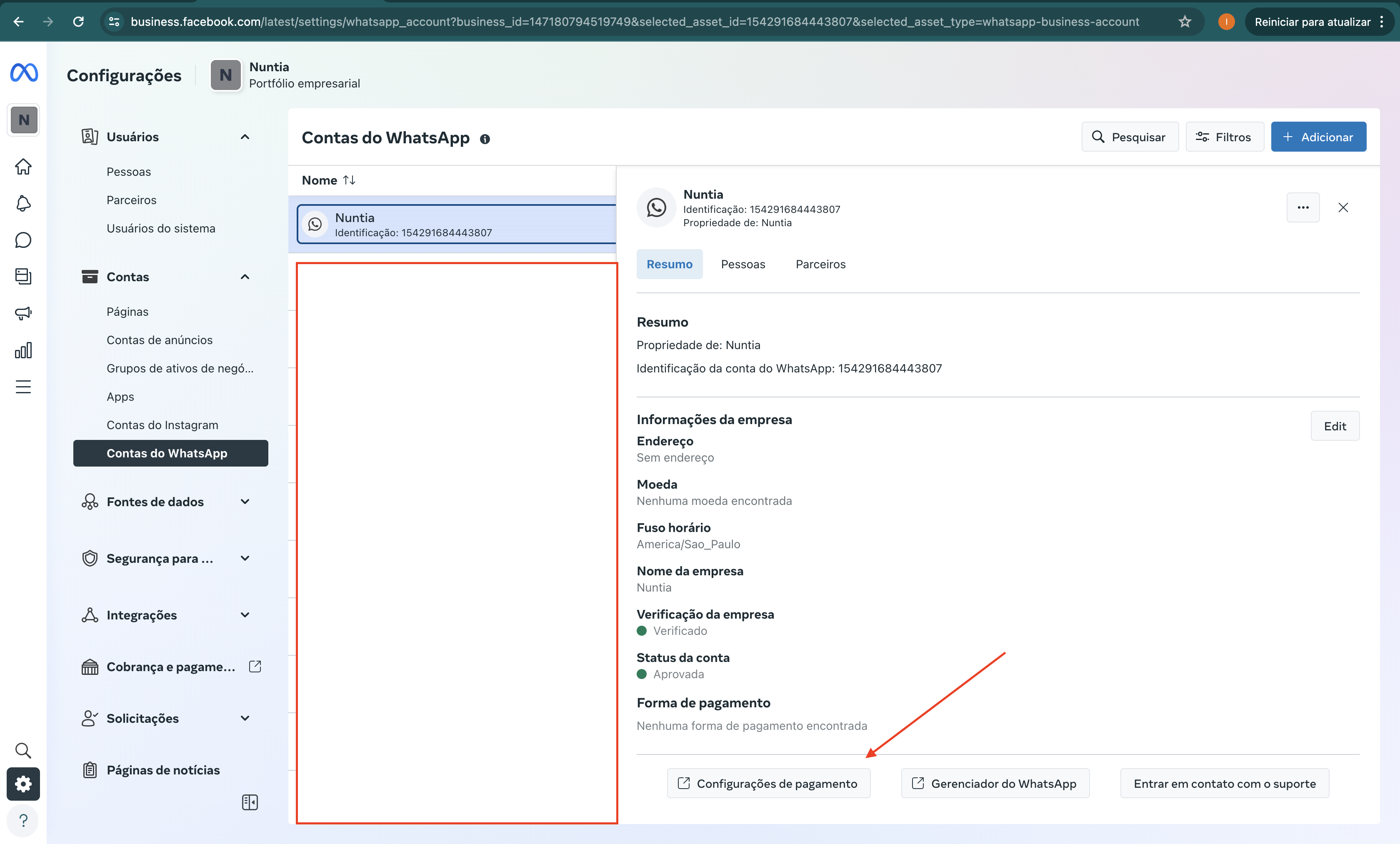Open the insights bar chart icon

coord(23,350)
